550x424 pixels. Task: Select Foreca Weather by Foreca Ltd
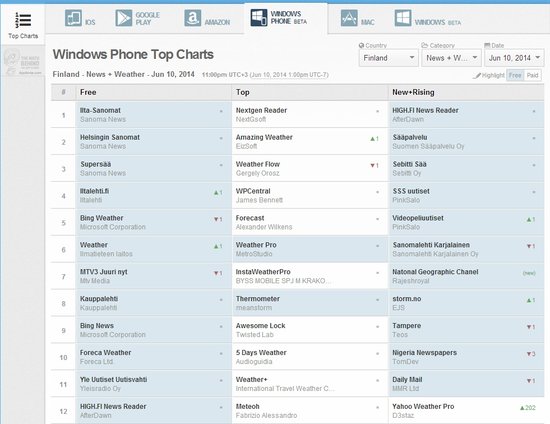coord(105,352)
